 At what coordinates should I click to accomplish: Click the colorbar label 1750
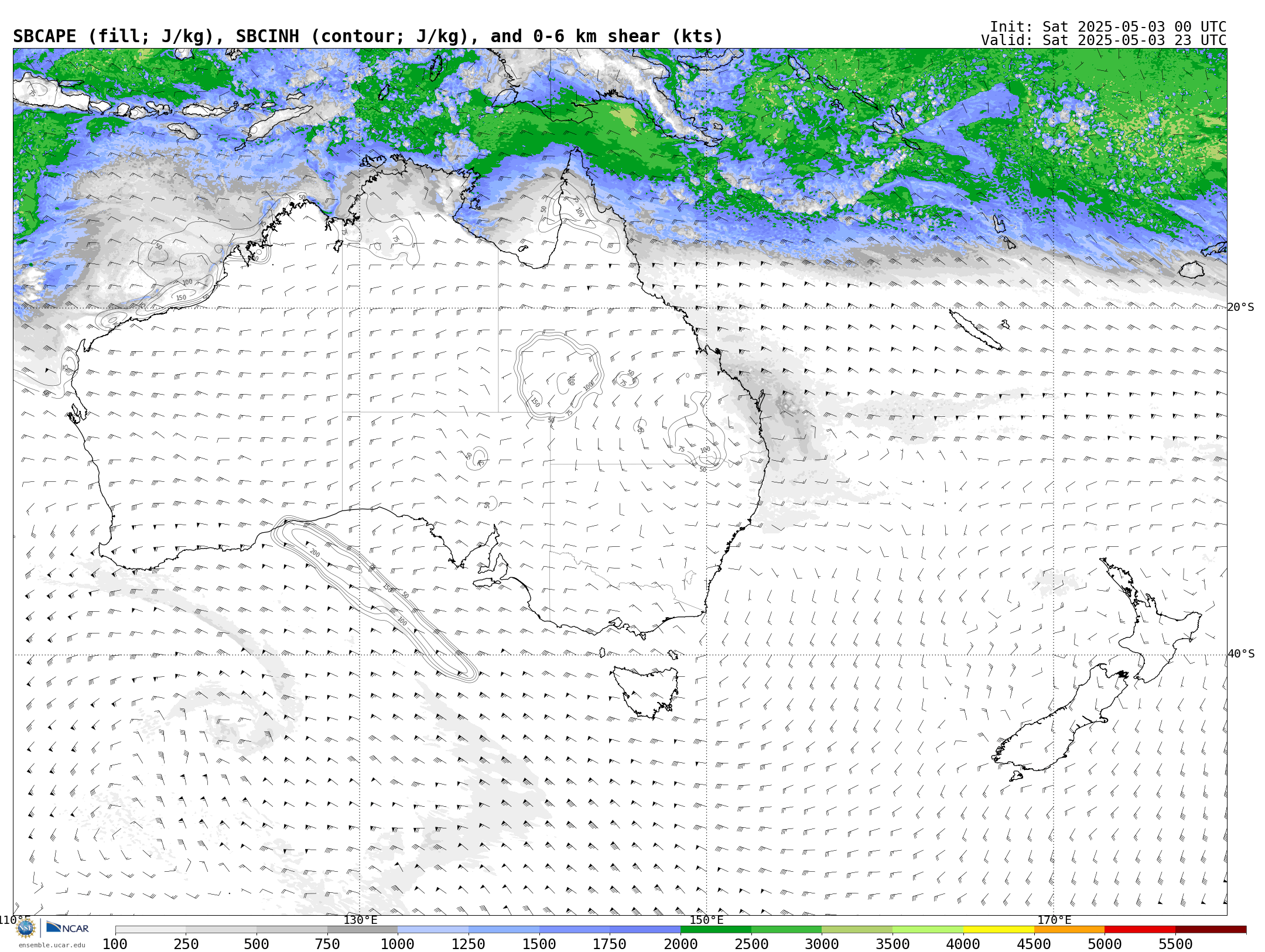pyautogui.click(x=610, y=944)
